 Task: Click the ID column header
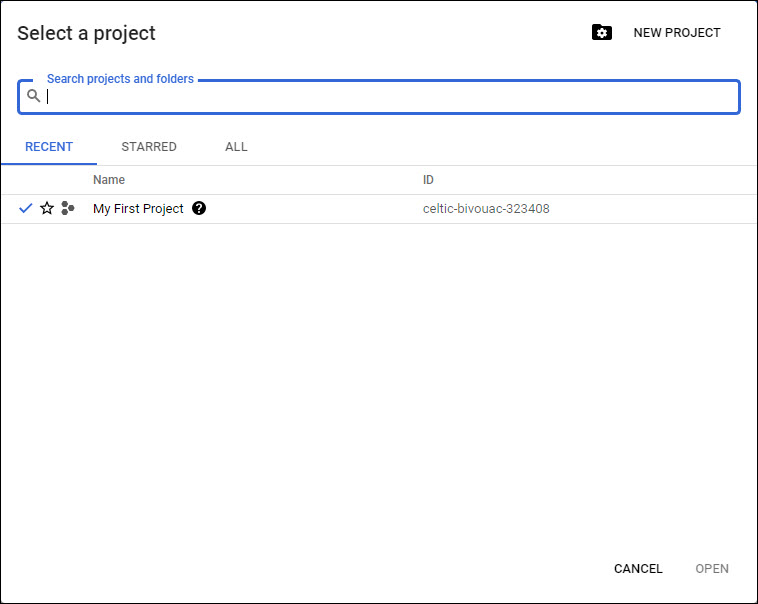(428, 180)
